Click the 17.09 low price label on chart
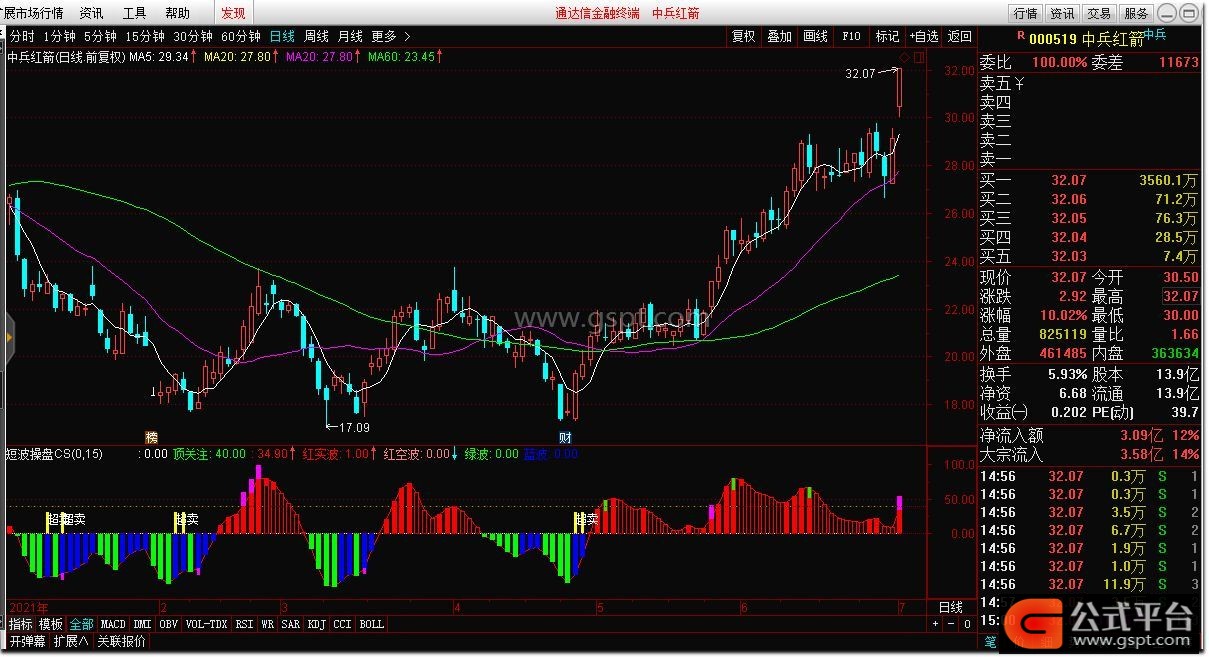The image size is (1209, 657). [x=355, y=427]
